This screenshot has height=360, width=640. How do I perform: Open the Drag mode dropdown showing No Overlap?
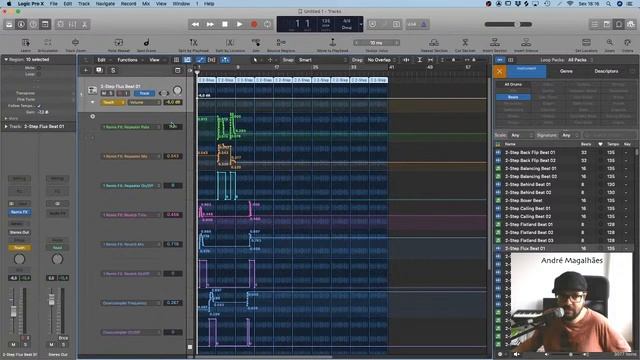click(382, 60)
